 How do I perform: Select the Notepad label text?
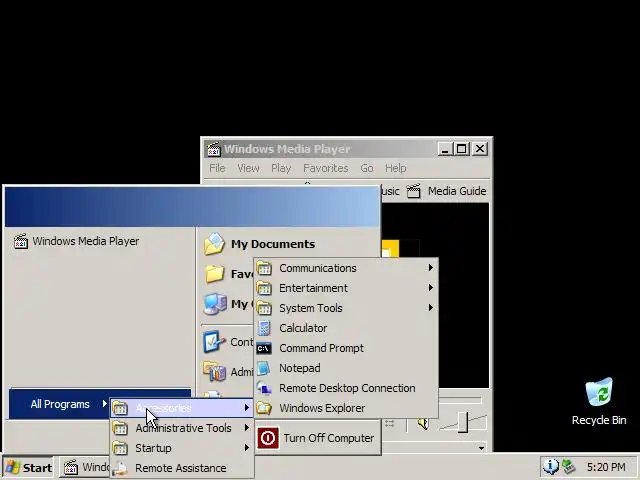pyautogui.click(x=300, y=368)
